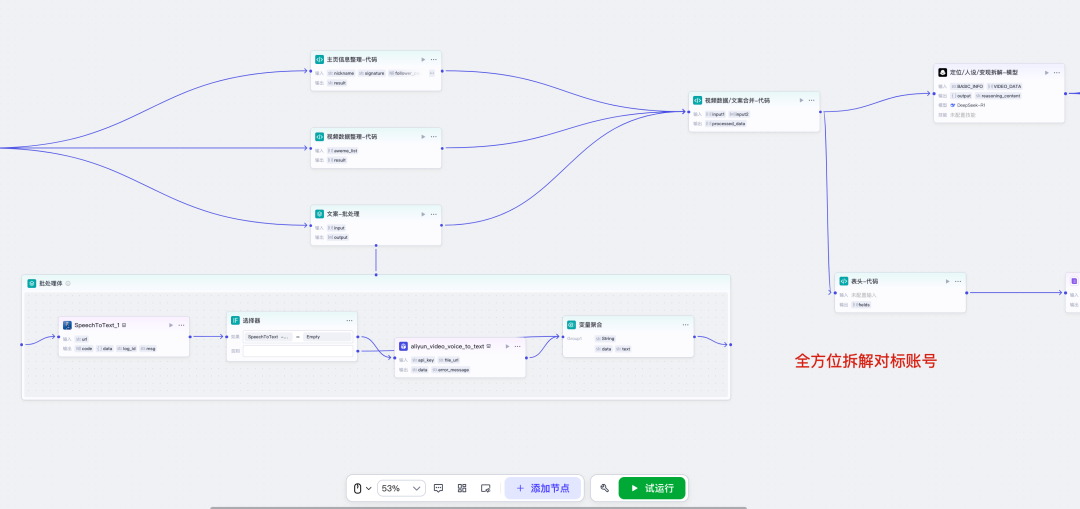
Task: Click the auto-layout icon in bottom toolbar
Action: (462, 488)
